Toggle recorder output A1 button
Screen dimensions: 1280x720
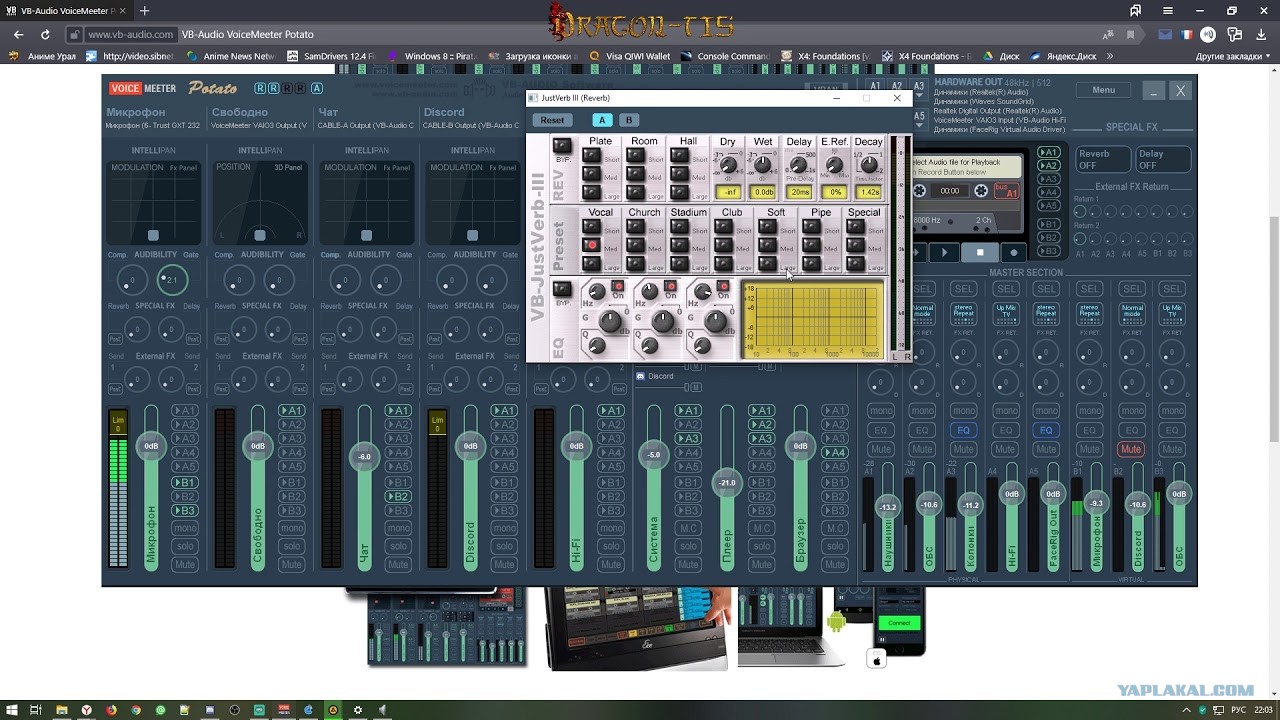(x=1048, y=153)
